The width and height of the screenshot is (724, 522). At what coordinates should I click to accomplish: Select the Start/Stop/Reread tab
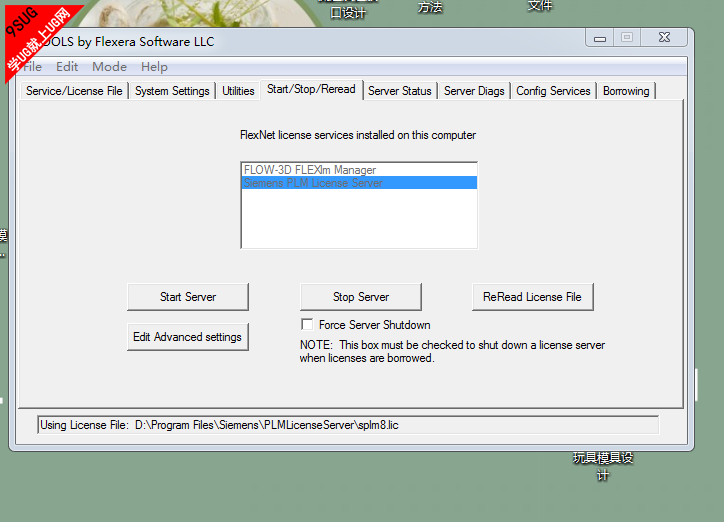tap(311, 89)
